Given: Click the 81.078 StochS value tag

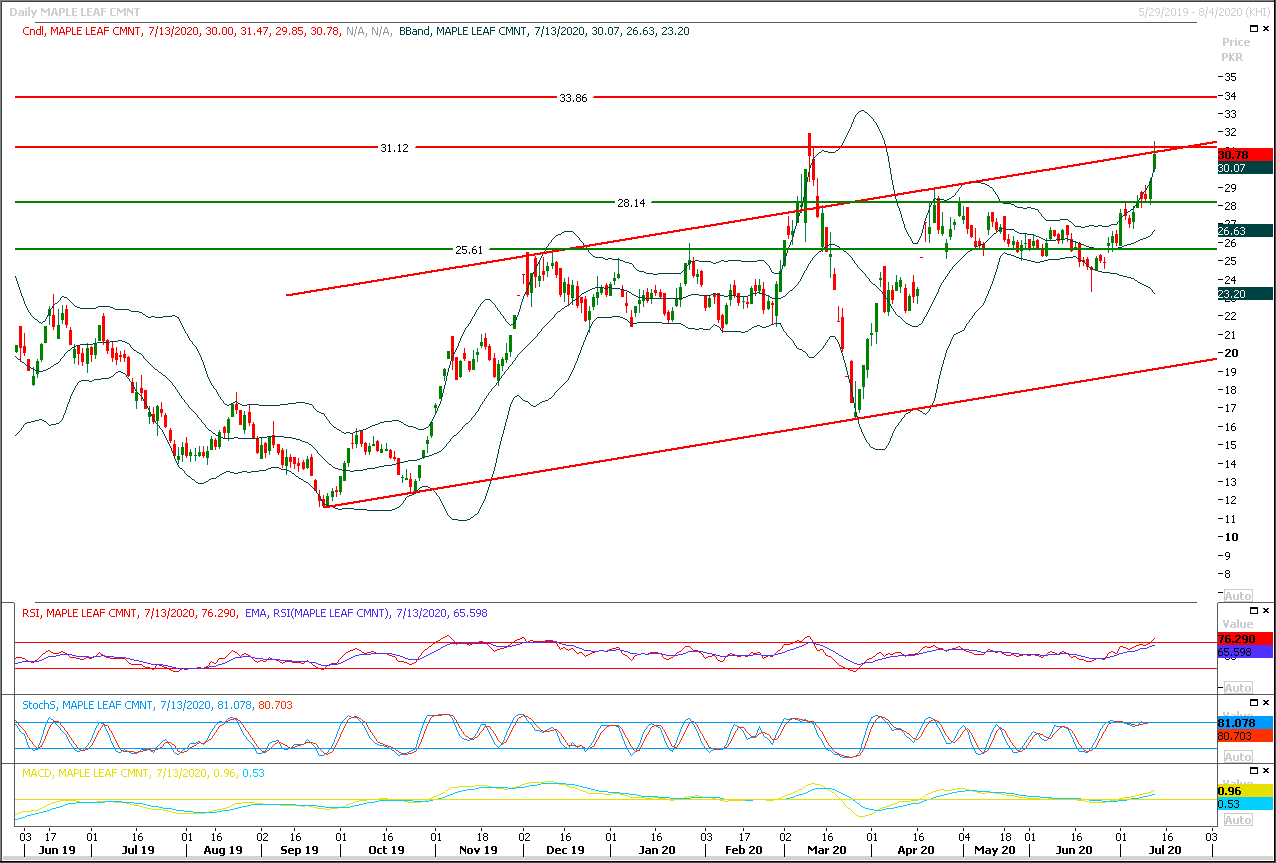Looking at the screenshot, I should 1246,722.
